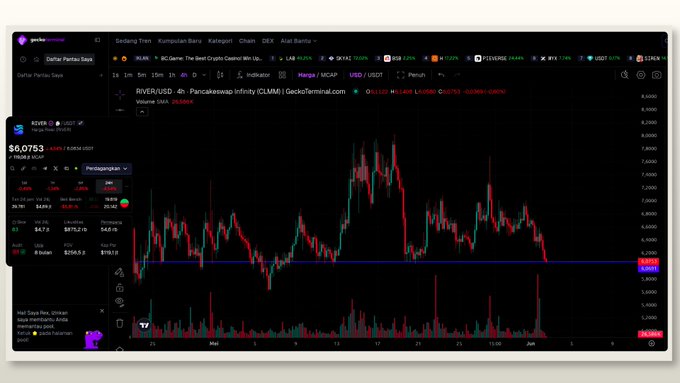This screenshot has height=383, width=680.
Task: Click the Rex purple dinosaur mascot
Action: click(93, 339)
